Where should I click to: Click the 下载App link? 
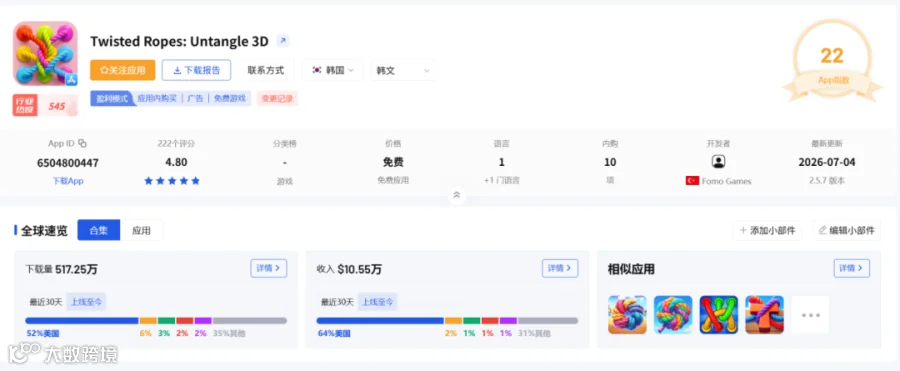68,181
